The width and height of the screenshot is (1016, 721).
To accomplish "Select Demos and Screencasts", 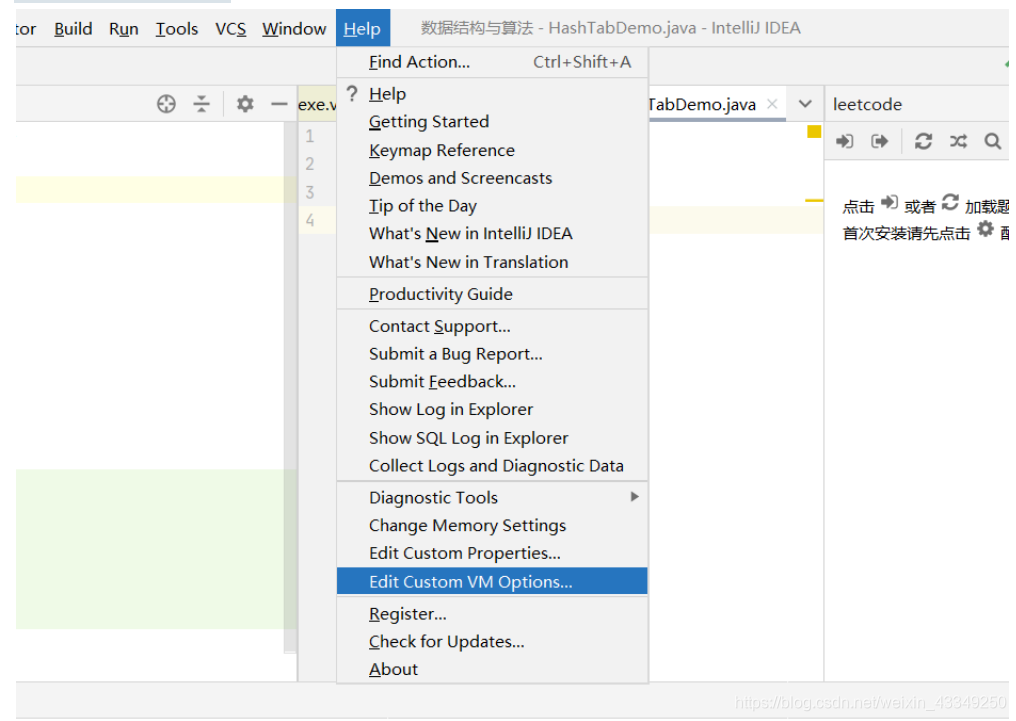I will (x=492, y=178).
